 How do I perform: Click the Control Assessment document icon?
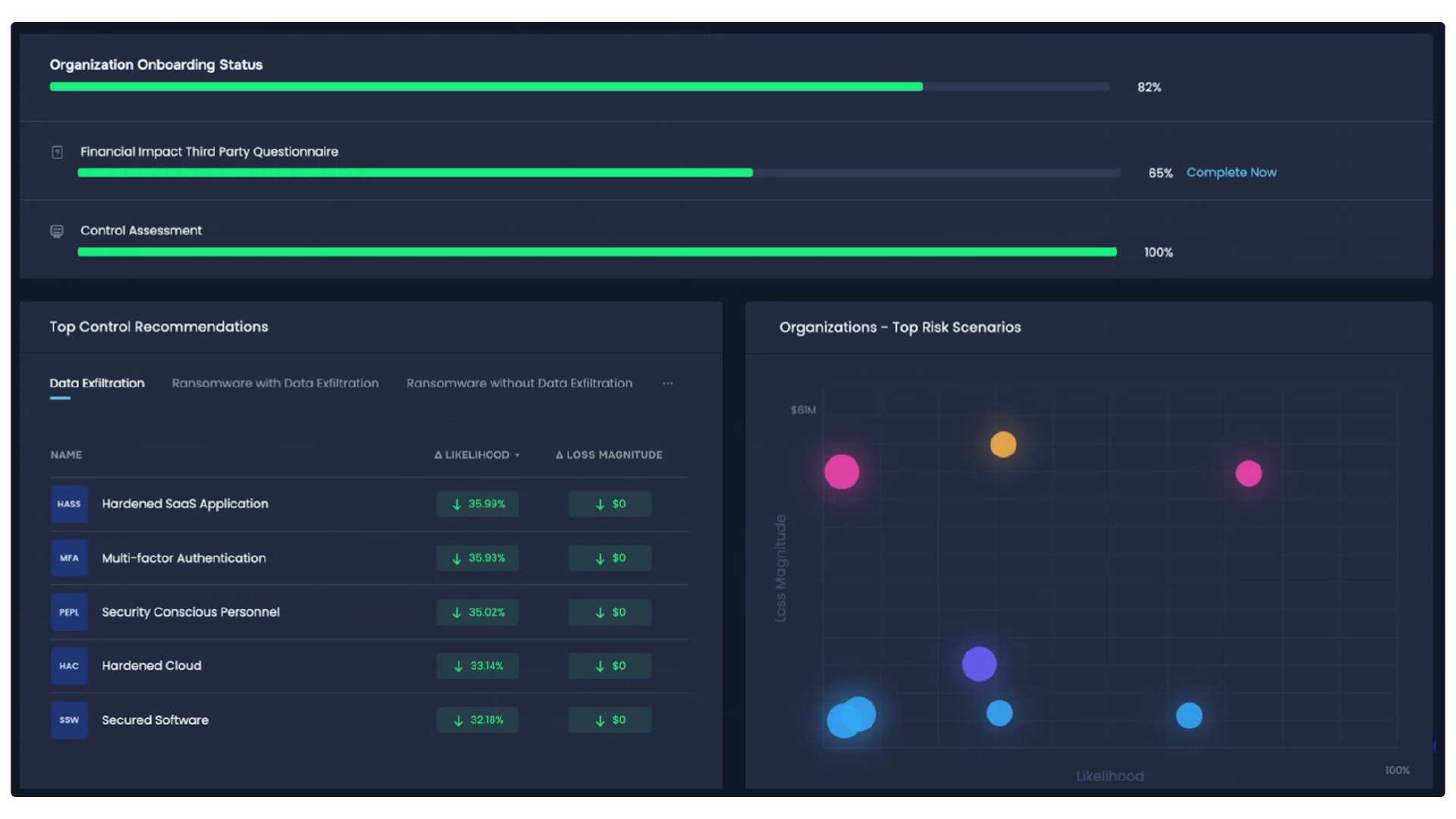(x=57, y=231)
